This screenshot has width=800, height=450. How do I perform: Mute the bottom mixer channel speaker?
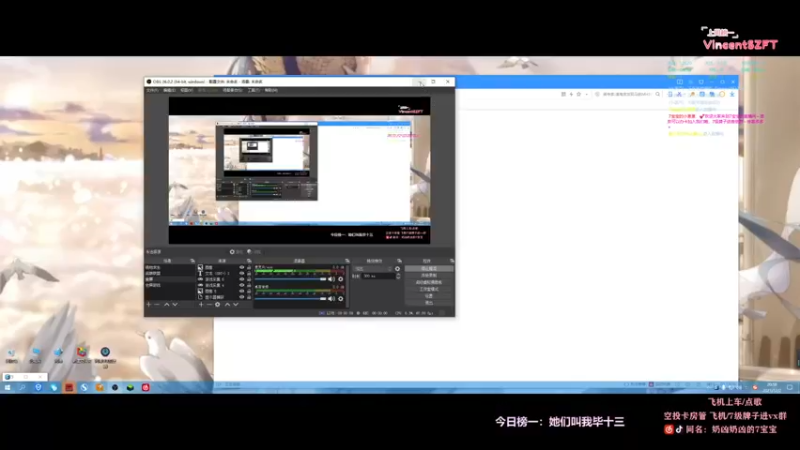click(331, 298)
